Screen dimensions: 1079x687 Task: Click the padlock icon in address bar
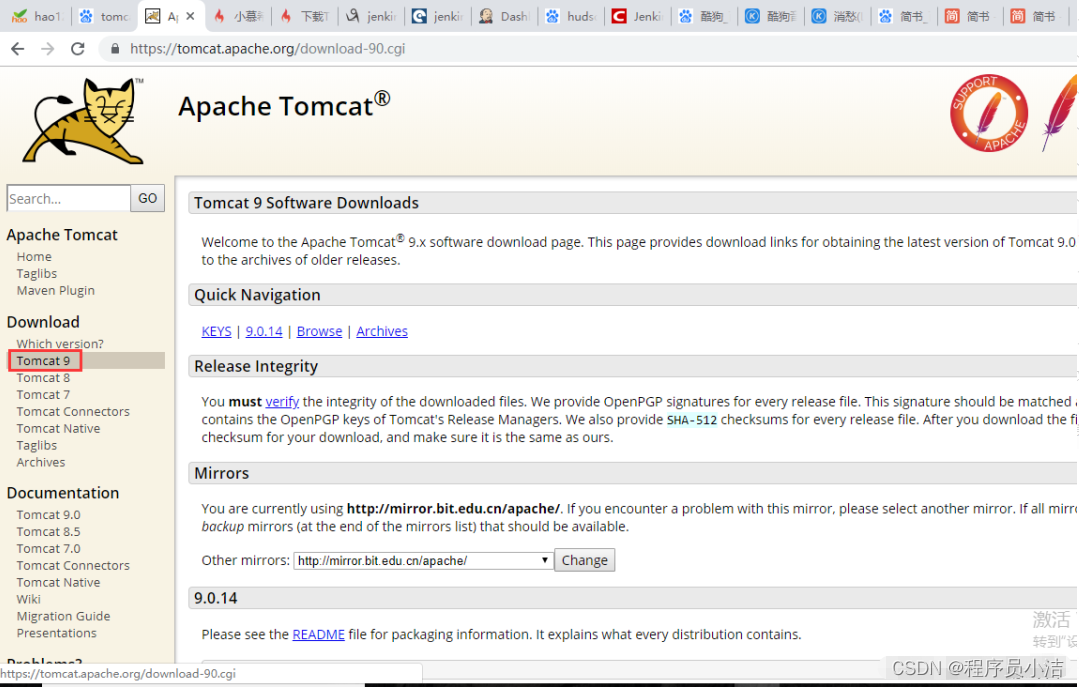115,49
